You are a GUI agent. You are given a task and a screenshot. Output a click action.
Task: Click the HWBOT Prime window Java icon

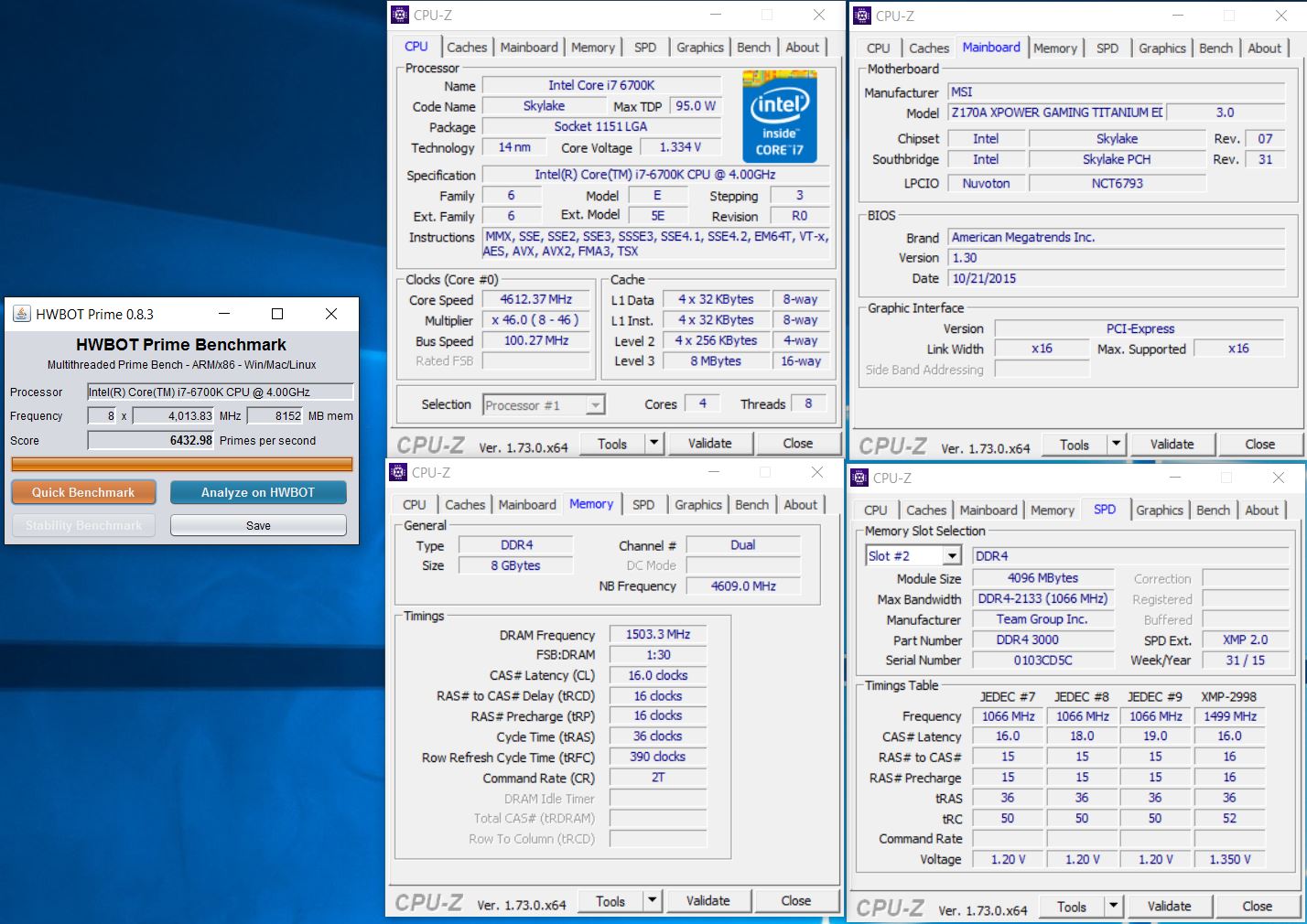pyautogui.click(x=21, y=314)
